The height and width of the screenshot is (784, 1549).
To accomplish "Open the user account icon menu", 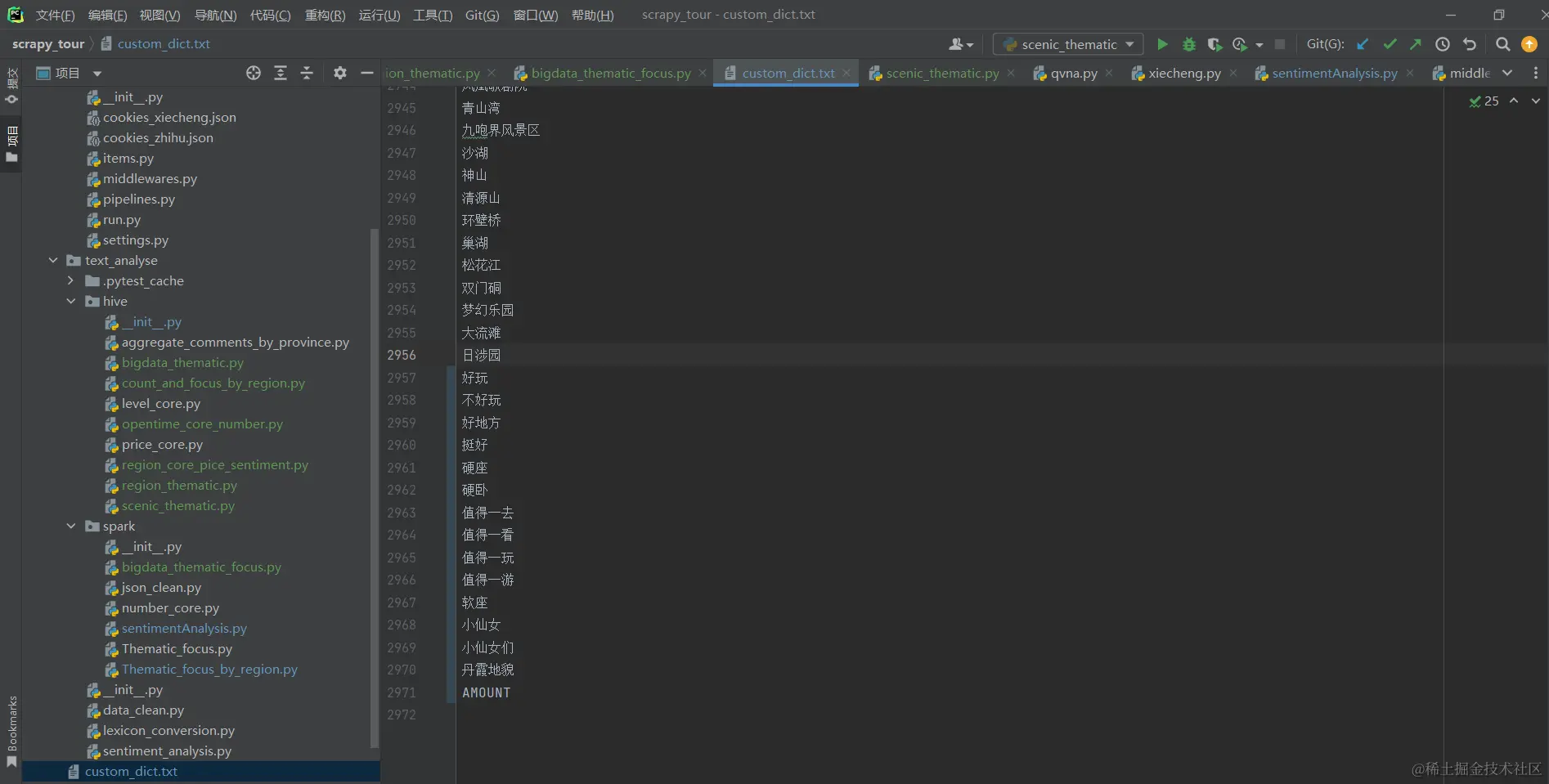I will coord(961,44).
